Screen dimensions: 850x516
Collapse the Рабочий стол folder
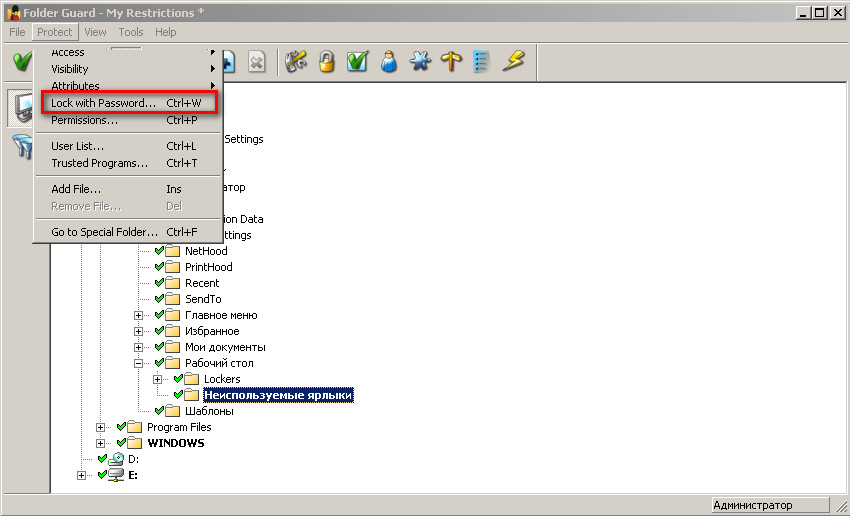tap(139, 363)
